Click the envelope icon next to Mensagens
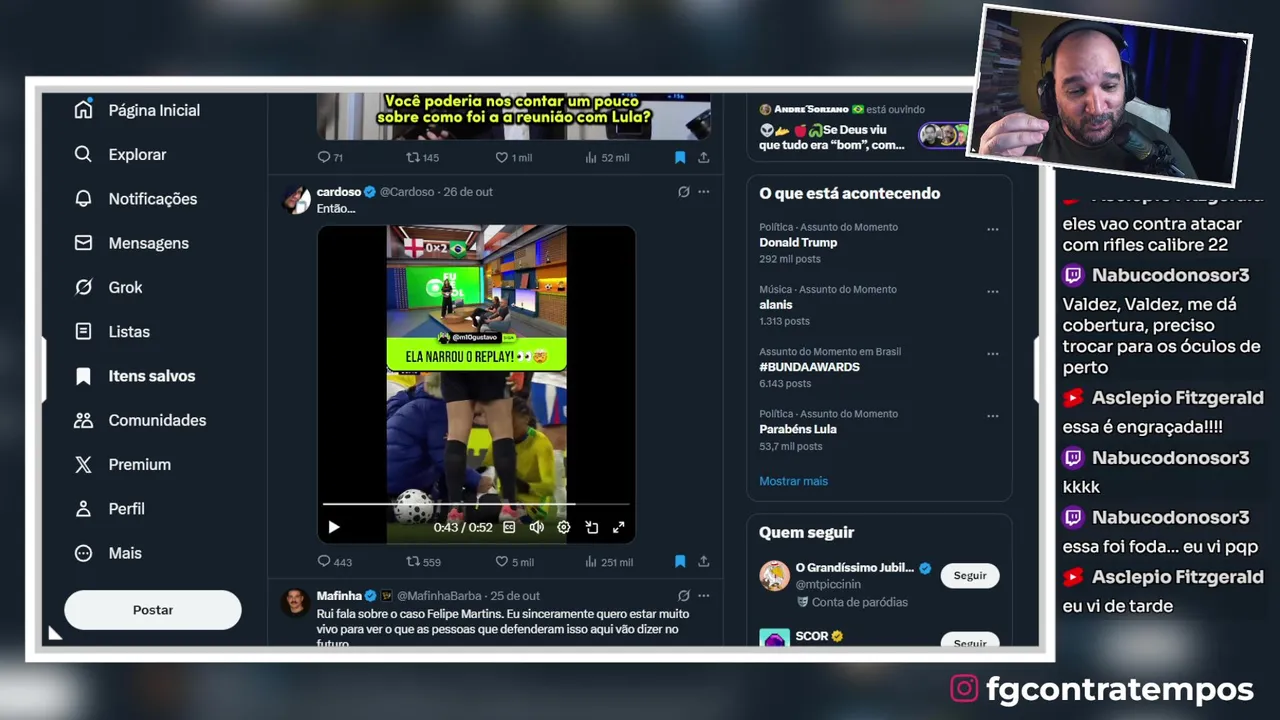 83,243
